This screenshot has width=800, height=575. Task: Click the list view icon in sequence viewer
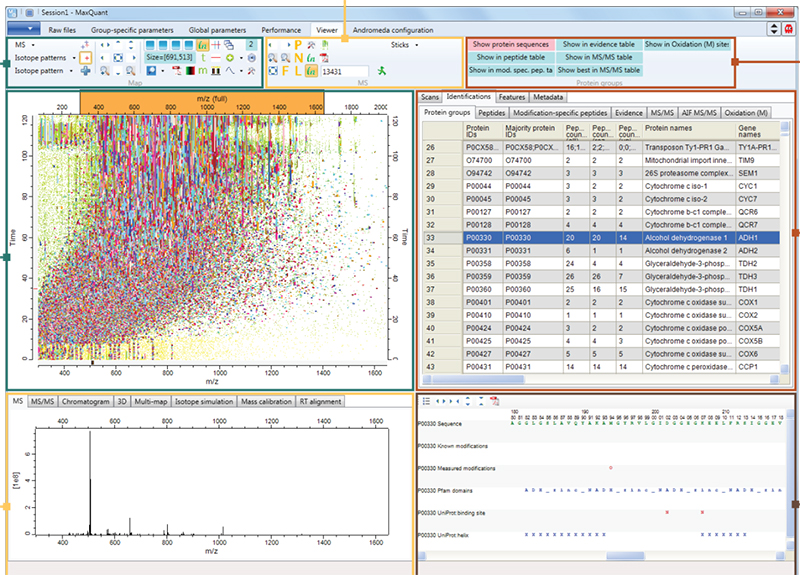point(426,401)
